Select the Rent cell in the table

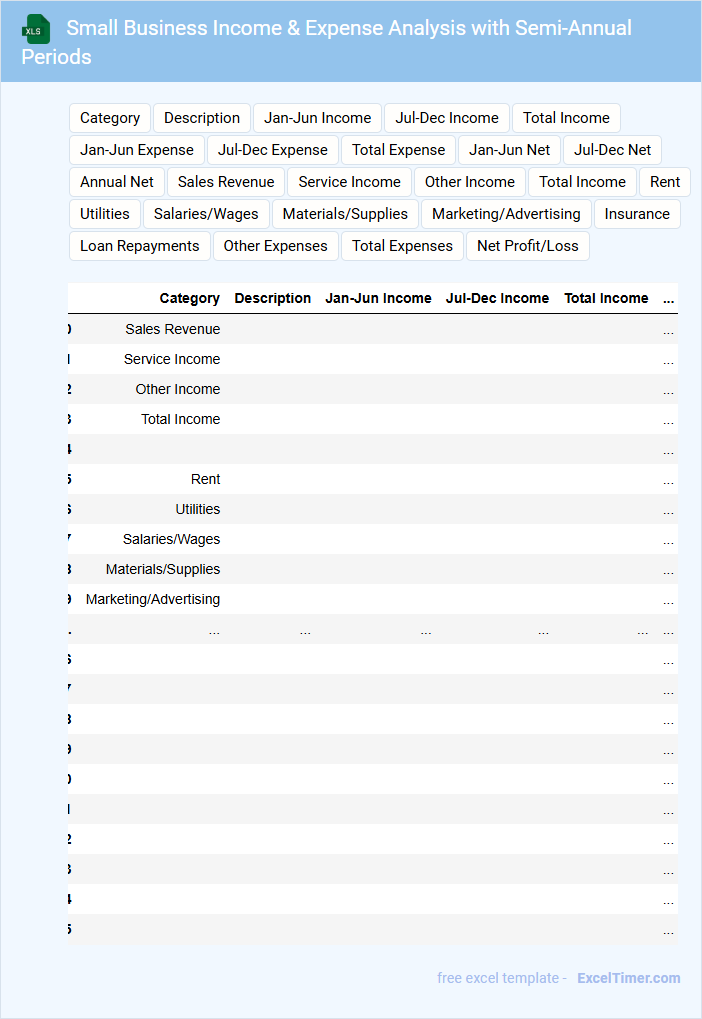tap(205, 479)
